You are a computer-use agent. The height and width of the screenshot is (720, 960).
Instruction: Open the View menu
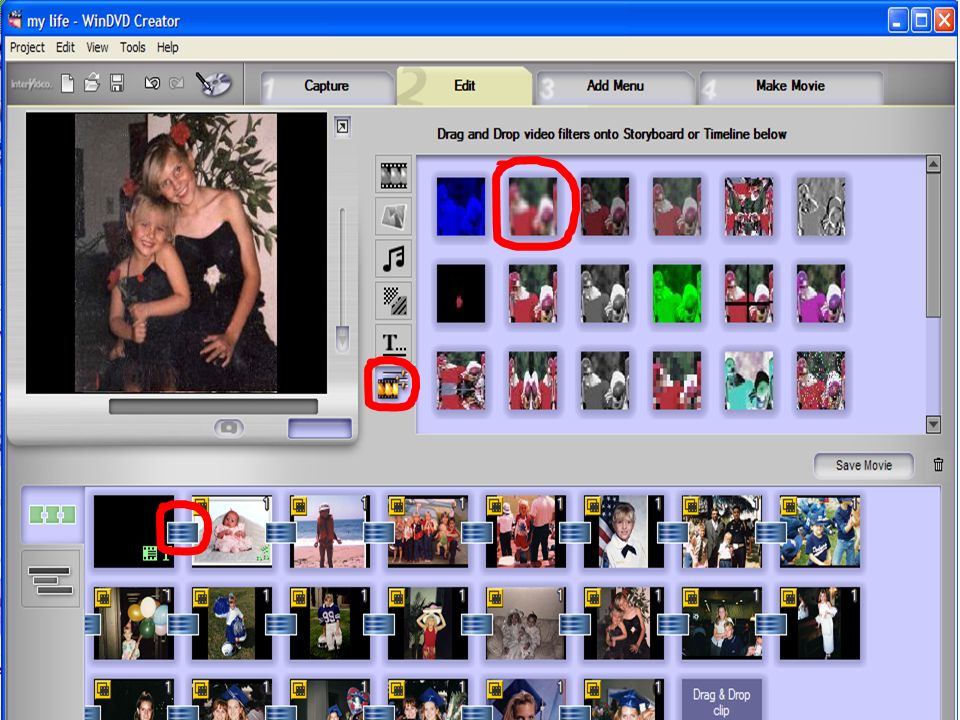(97, 47)
